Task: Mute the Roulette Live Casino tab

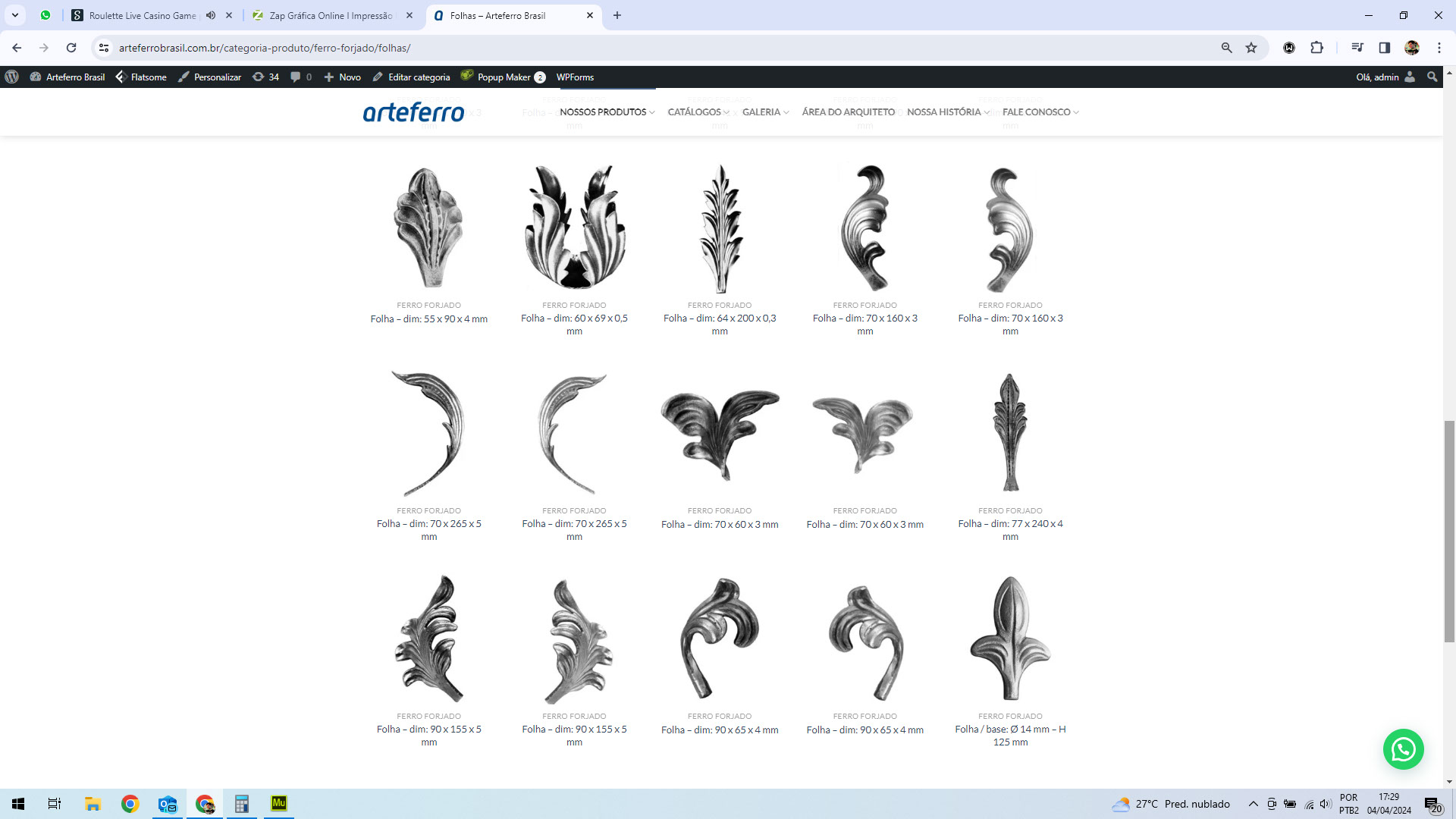Action: (x=211, y=15)
